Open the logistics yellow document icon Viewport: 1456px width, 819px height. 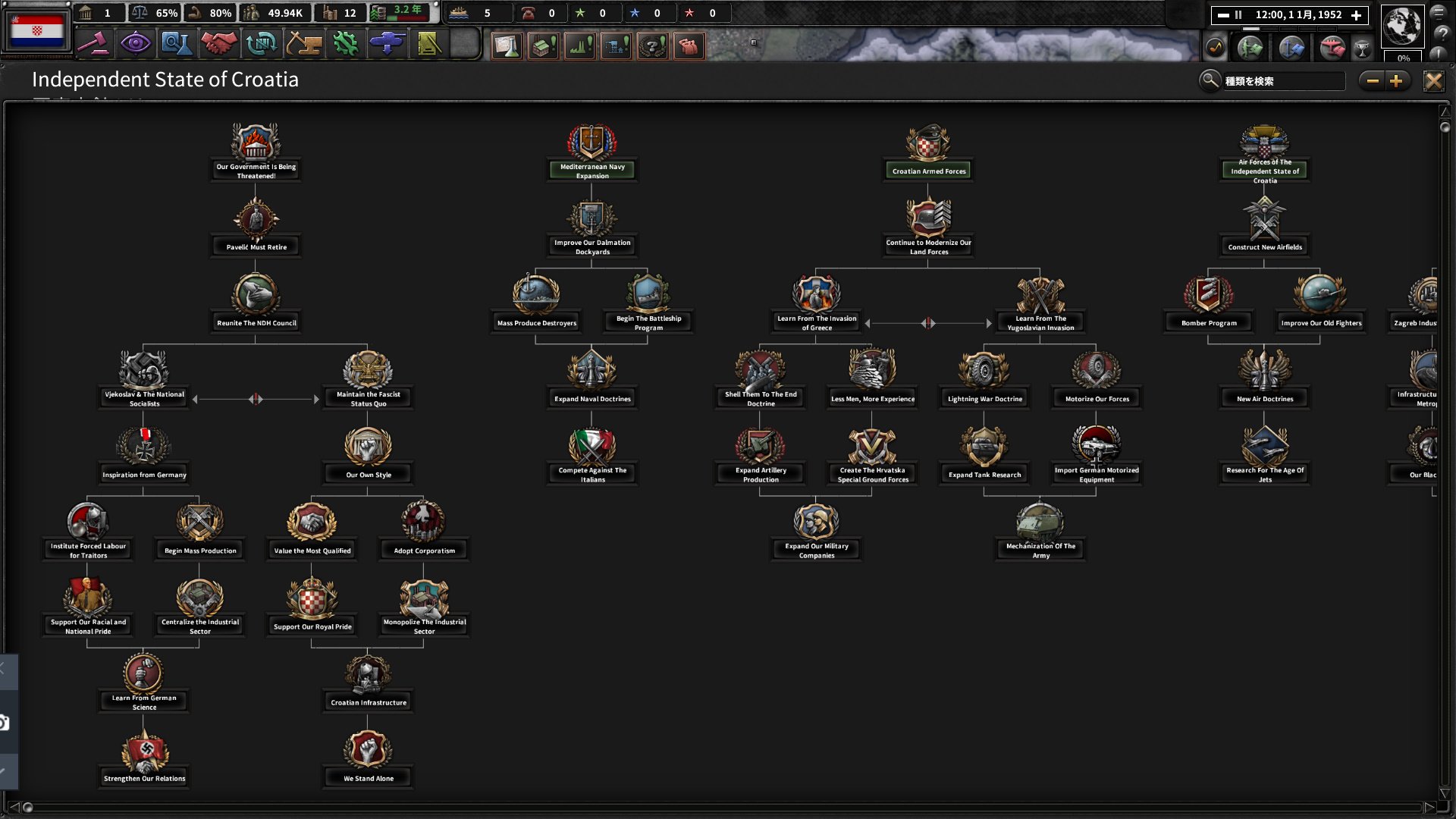click(x=428, y=44)
